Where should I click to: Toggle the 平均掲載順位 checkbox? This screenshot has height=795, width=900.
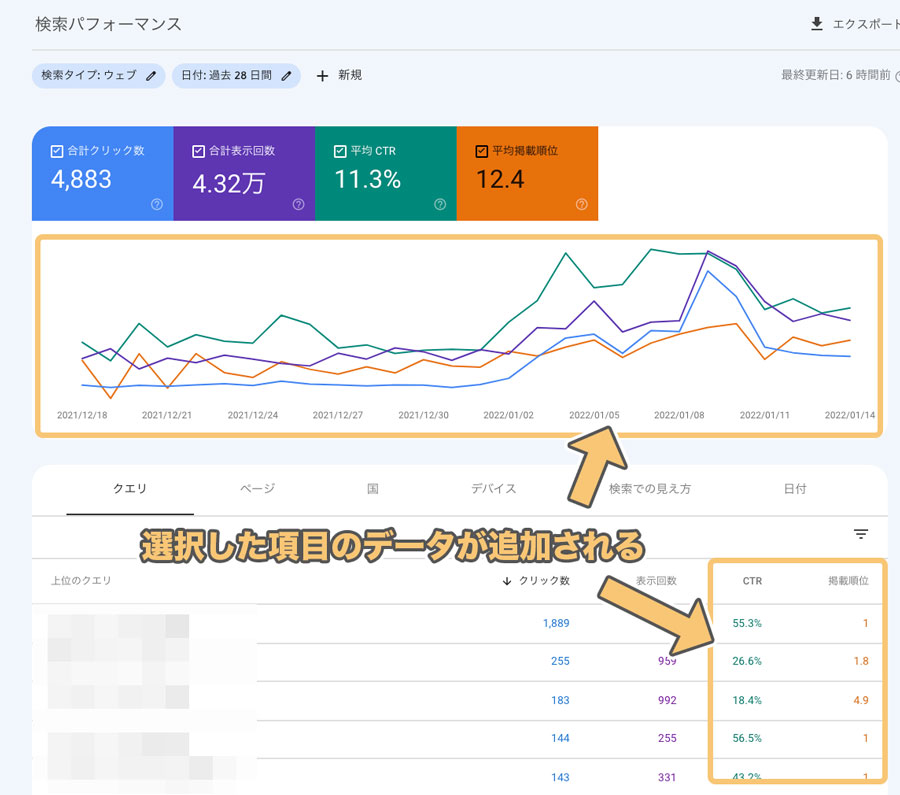coord(482,152)
